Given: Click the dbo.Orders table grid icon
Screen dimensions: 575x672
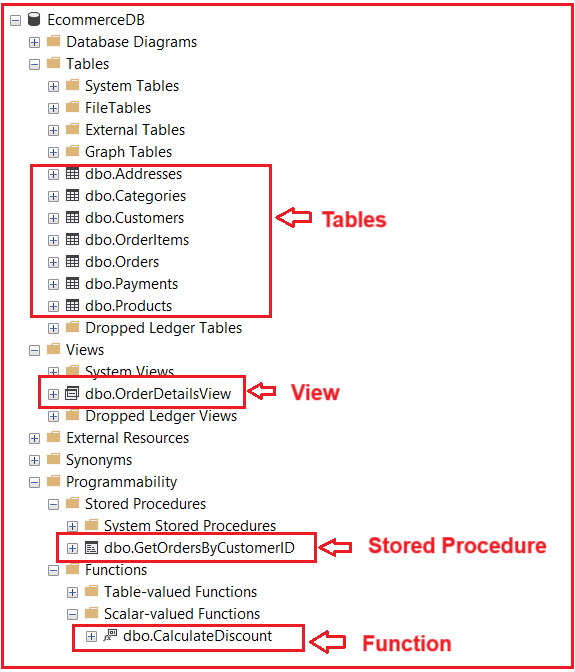Looking at the screenshot, I should point(72,261).
